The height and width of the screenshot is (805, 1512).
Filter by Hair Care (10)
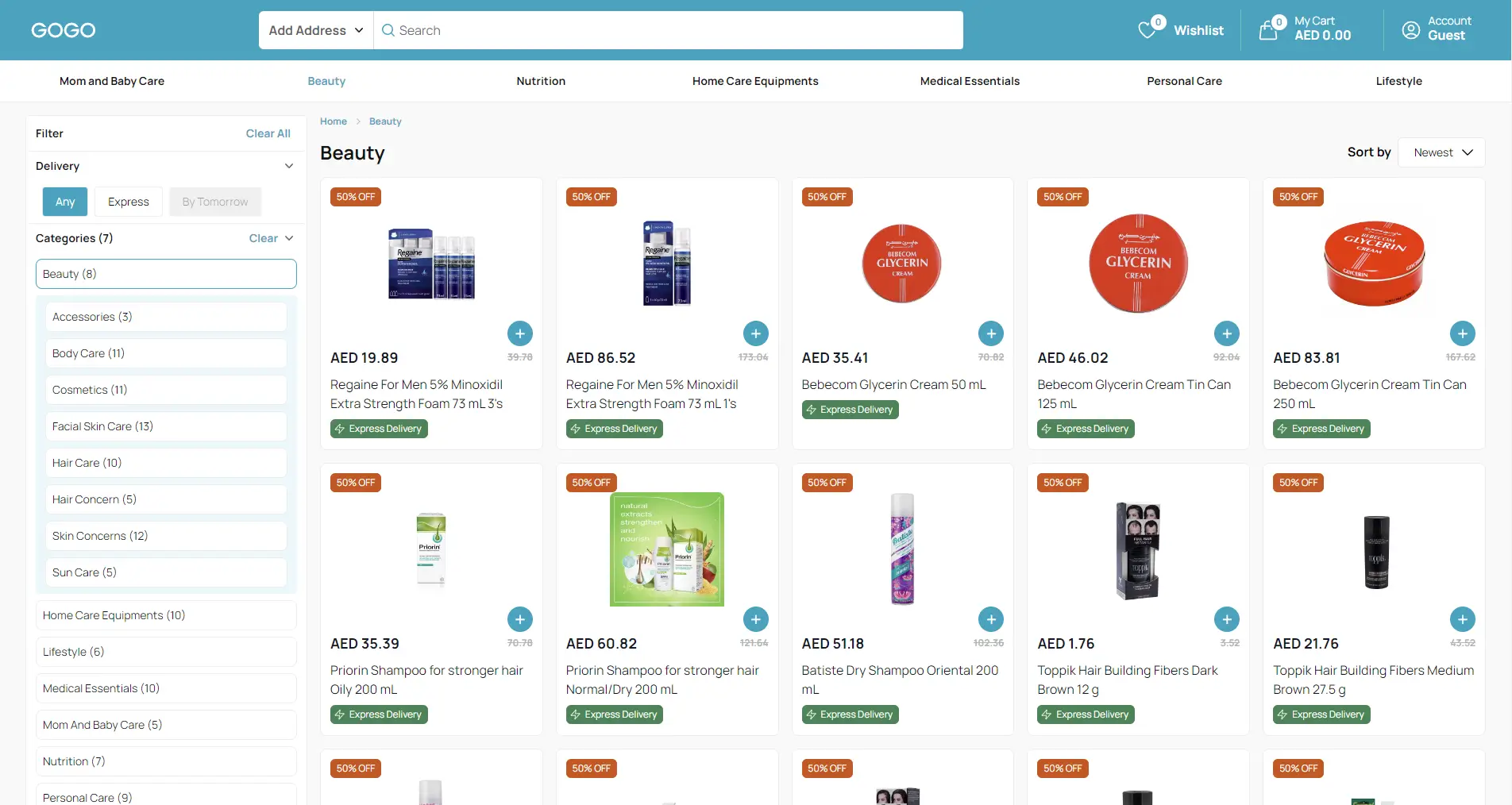[166, 463]
